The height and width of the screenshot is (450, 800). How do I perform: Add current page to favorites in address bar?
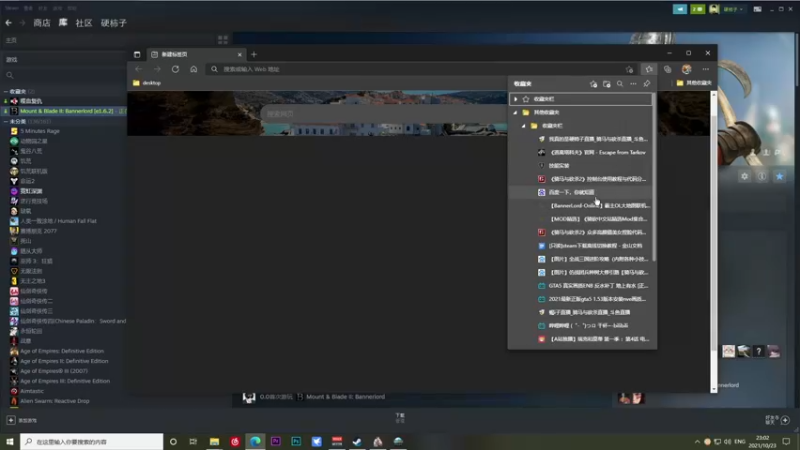(630, 69)
